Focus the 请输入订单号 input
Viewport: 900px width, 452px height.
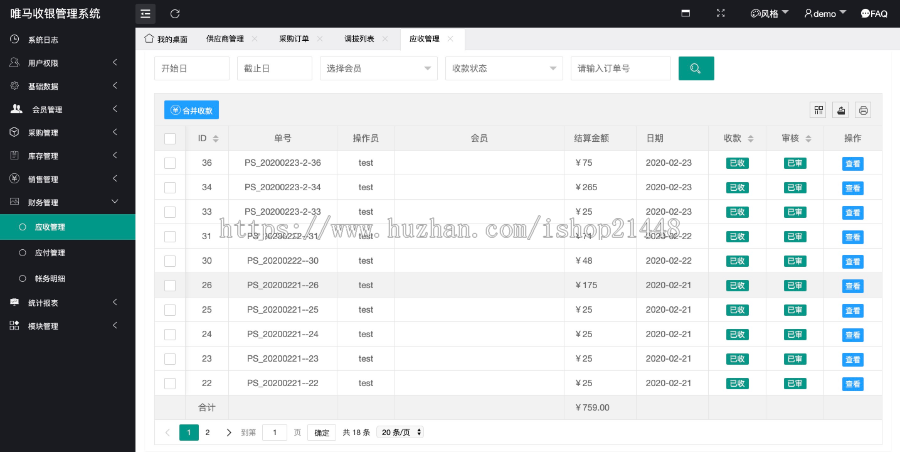[x=620, y=68]
